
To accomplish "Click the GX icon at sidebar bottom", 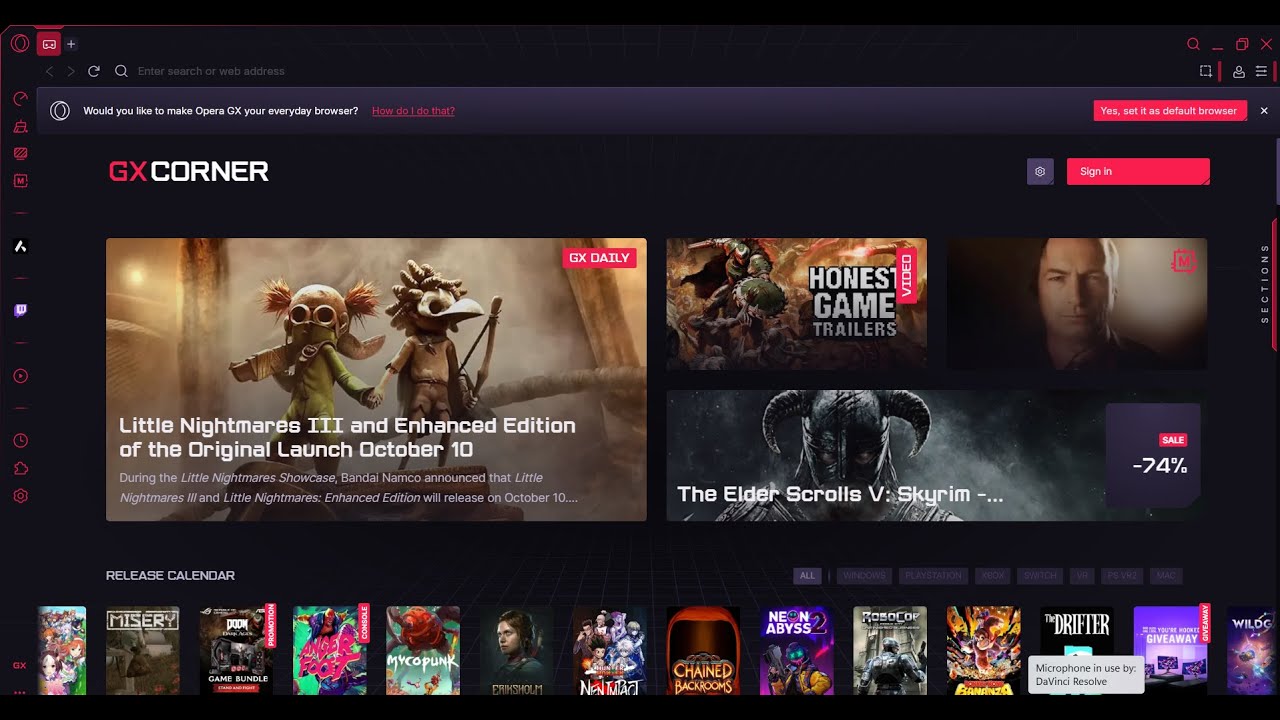I will click(x=20, y=665).
